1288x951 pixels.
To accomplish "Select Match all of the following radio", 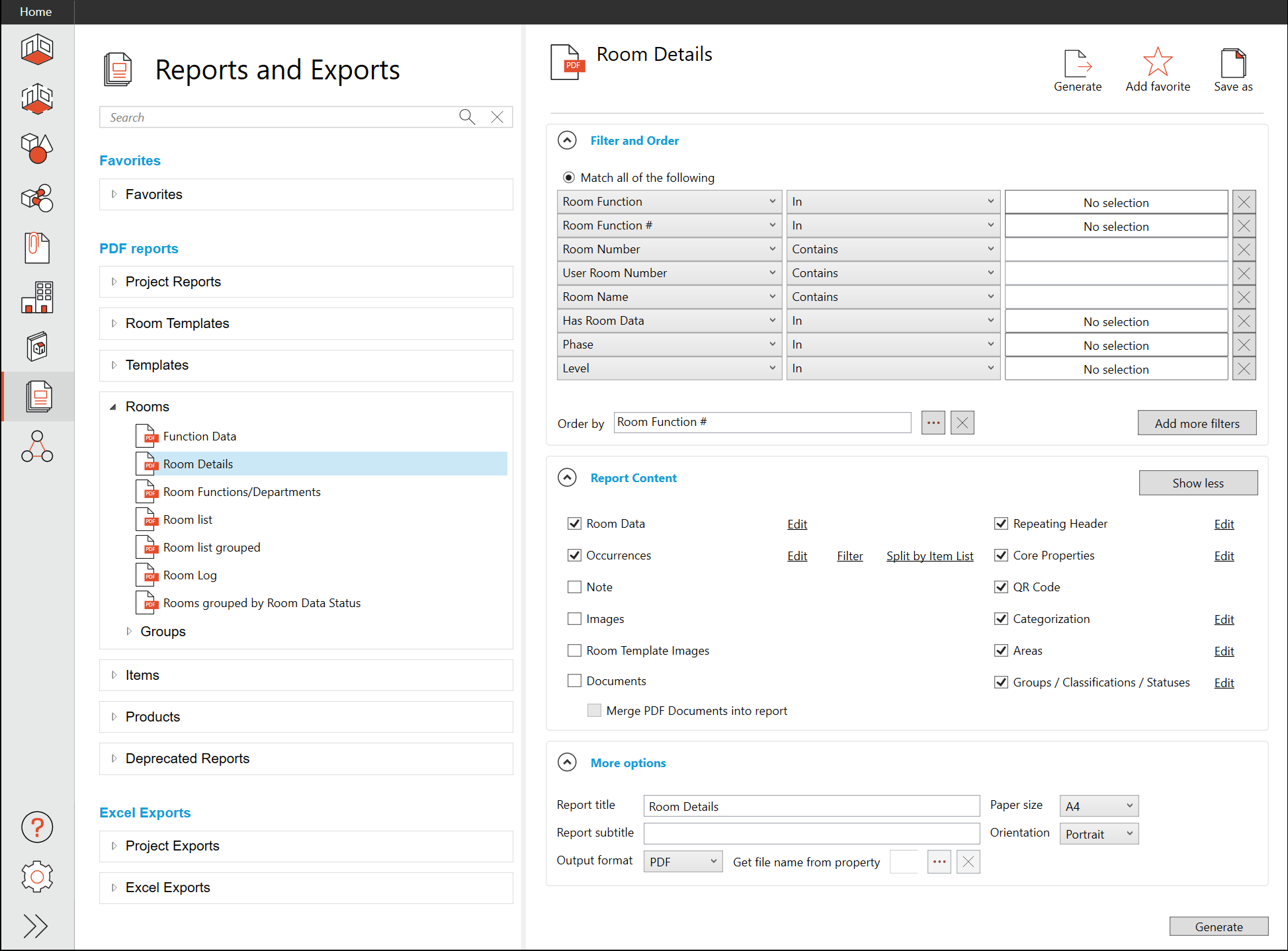I will tap(568, 178).
